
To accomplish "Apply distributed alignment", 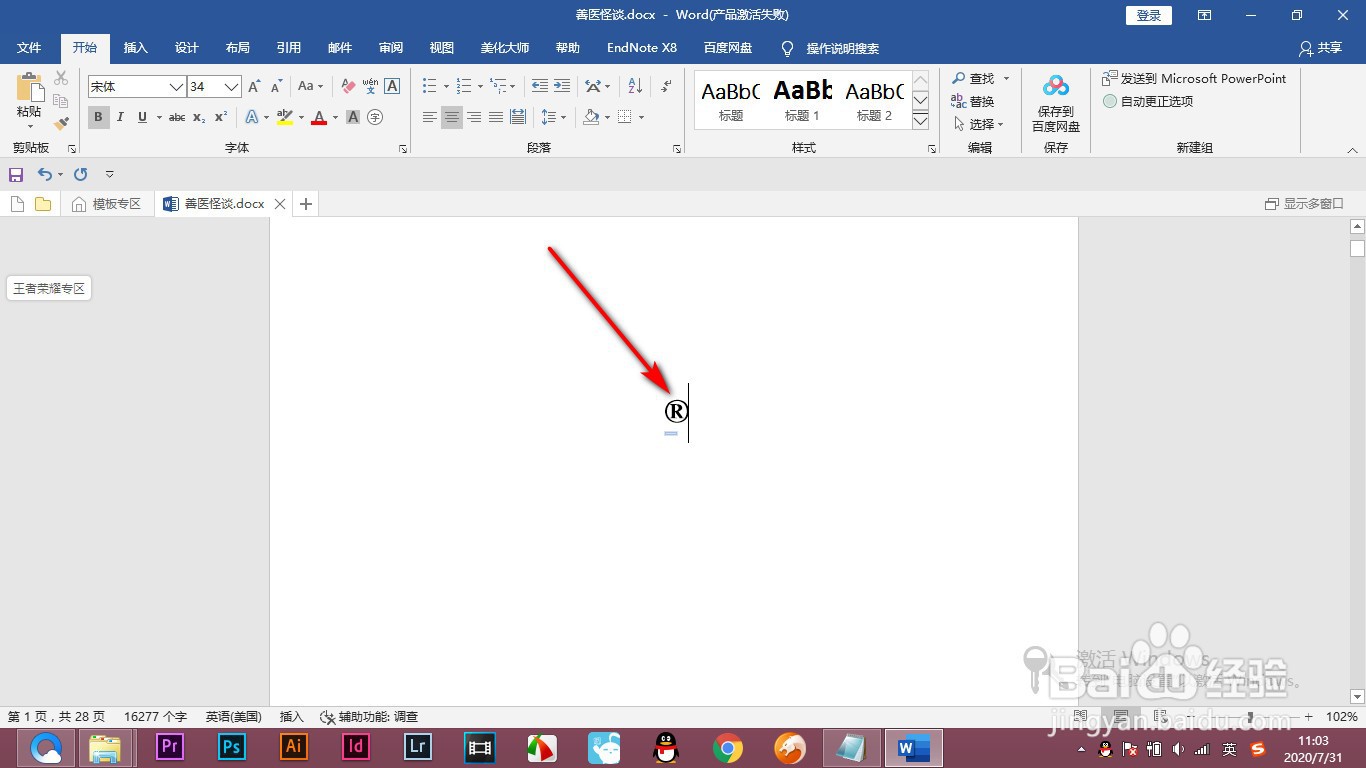I will (518, 117).
